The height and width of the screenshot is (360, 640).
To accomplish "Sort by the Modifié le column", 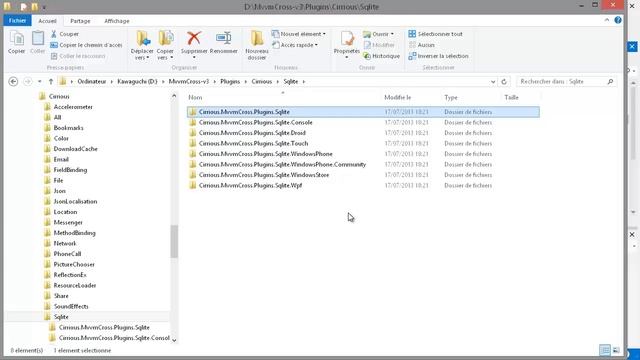I will pyautogui.click(x=411, y=97).
